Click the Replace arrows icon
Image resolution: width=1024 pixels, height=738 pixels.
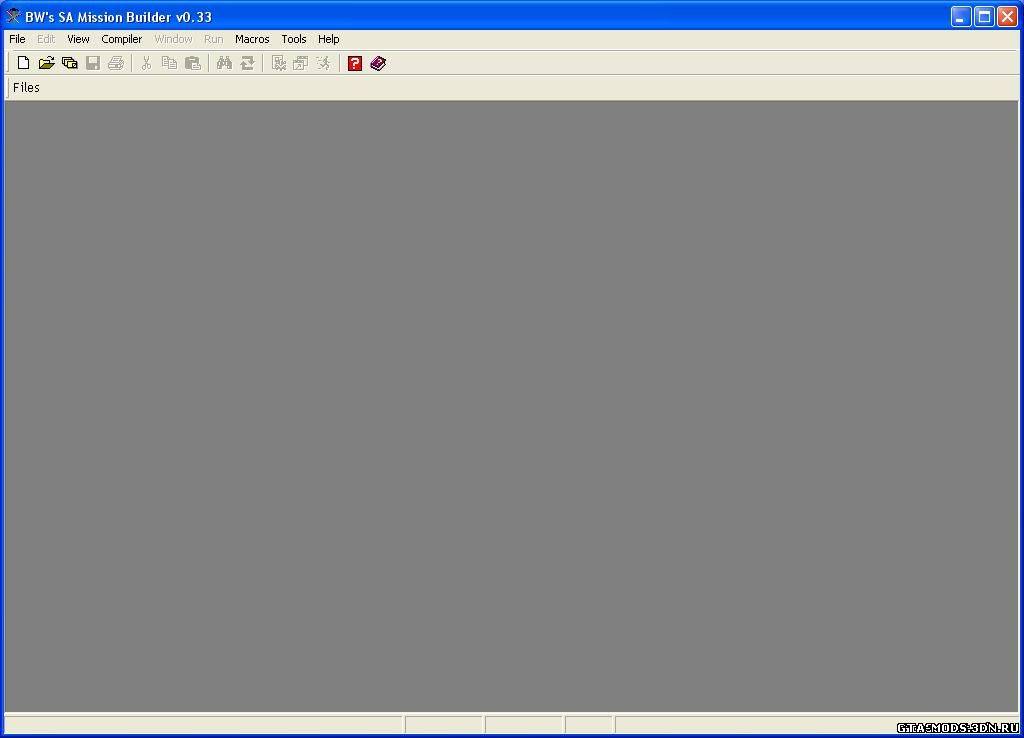point(248,63)
